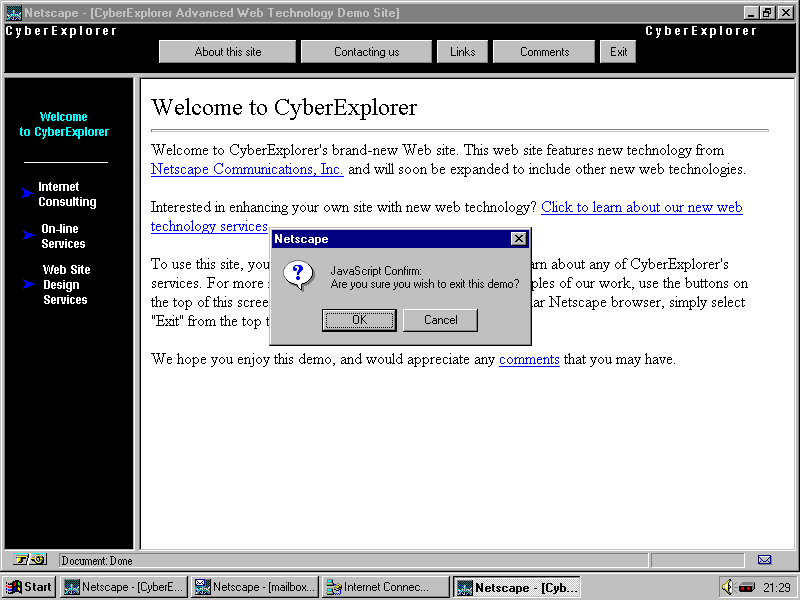The image size is (800, 600).
Task: Click active Netscape - [Cyb... taskbar button
Action: tap(517, 587)
